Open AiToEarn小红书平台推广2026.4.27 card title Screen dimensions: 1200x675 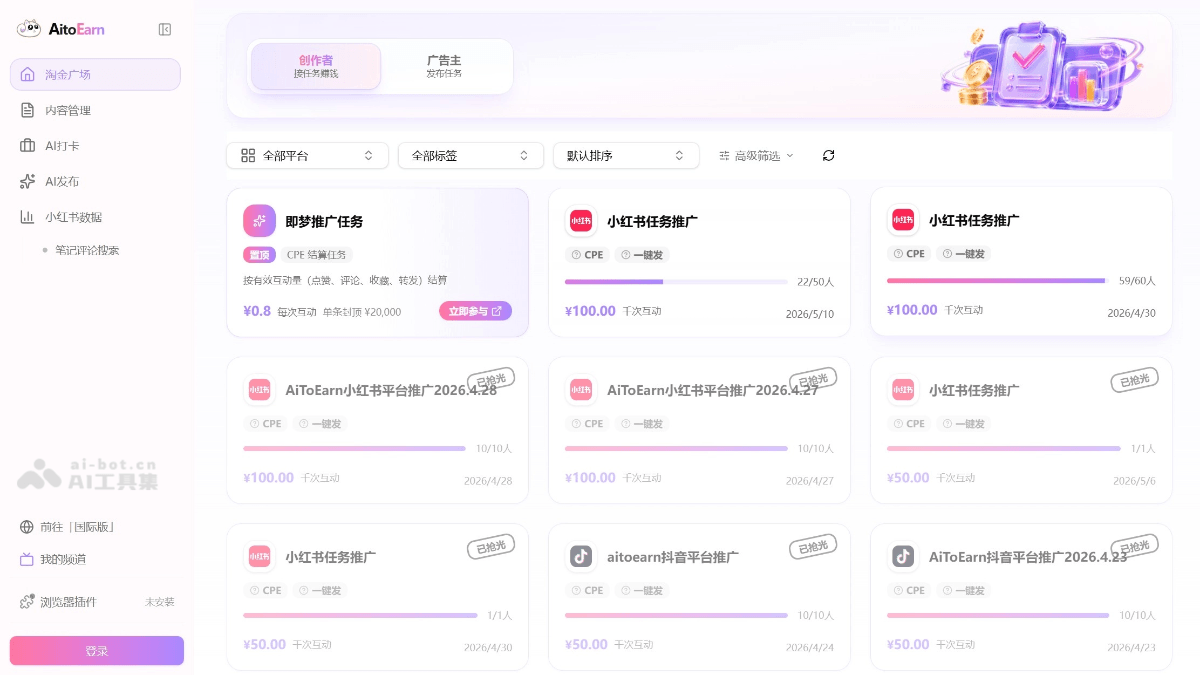pyautogui.click(x=713, y=390)
